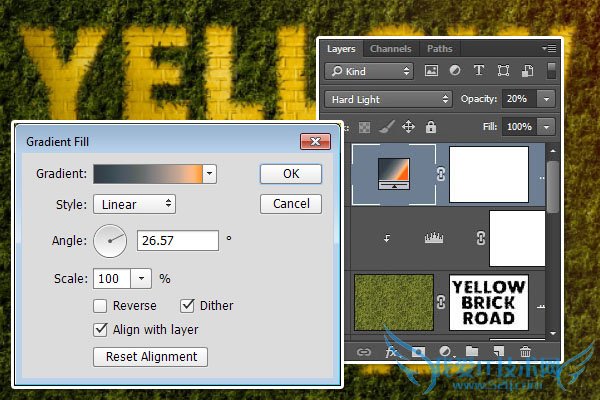
Task: Open the Opacity slider arrow
Action: pos(546,99)
